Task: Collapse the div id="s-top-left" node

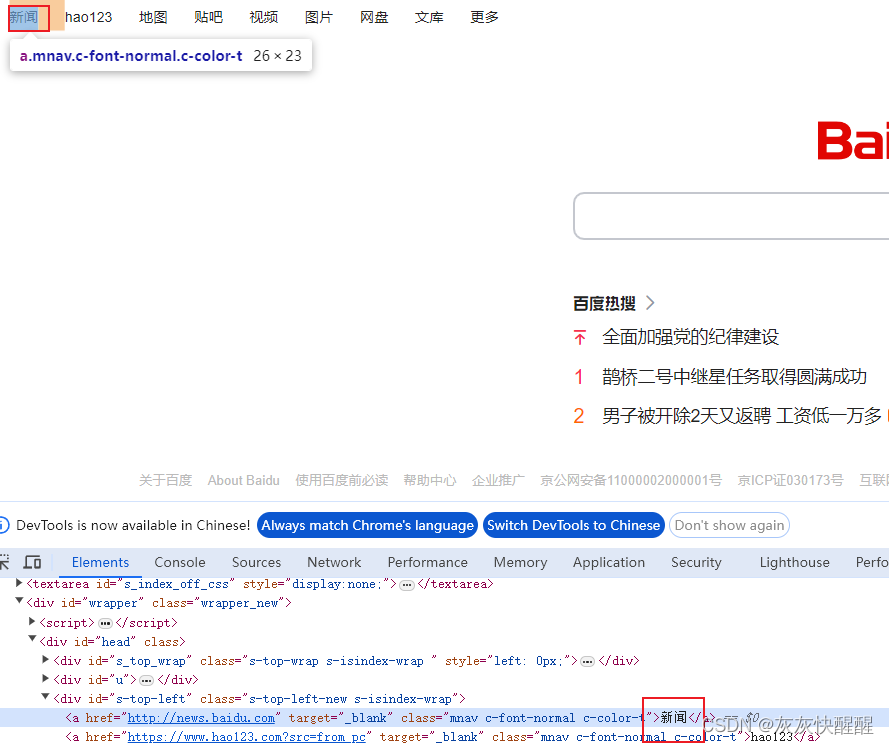Action: pyautogui.click(x=46, y=697)
